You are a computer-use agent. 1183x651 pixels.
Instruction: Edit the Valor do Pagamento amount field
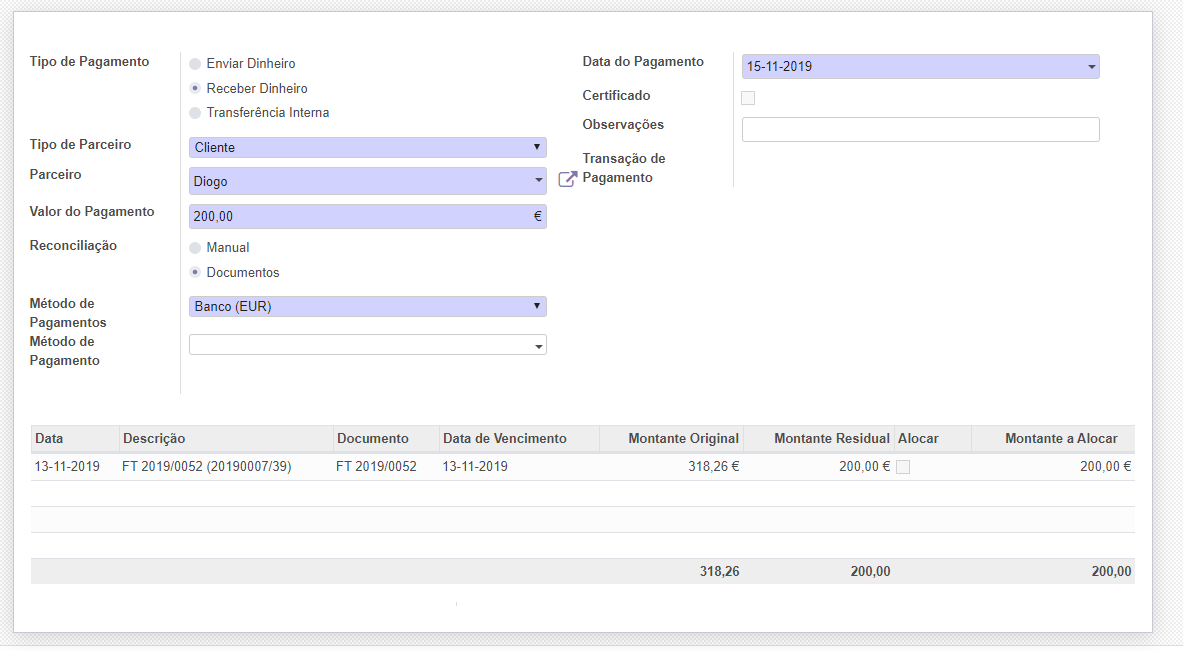point(360,216)
